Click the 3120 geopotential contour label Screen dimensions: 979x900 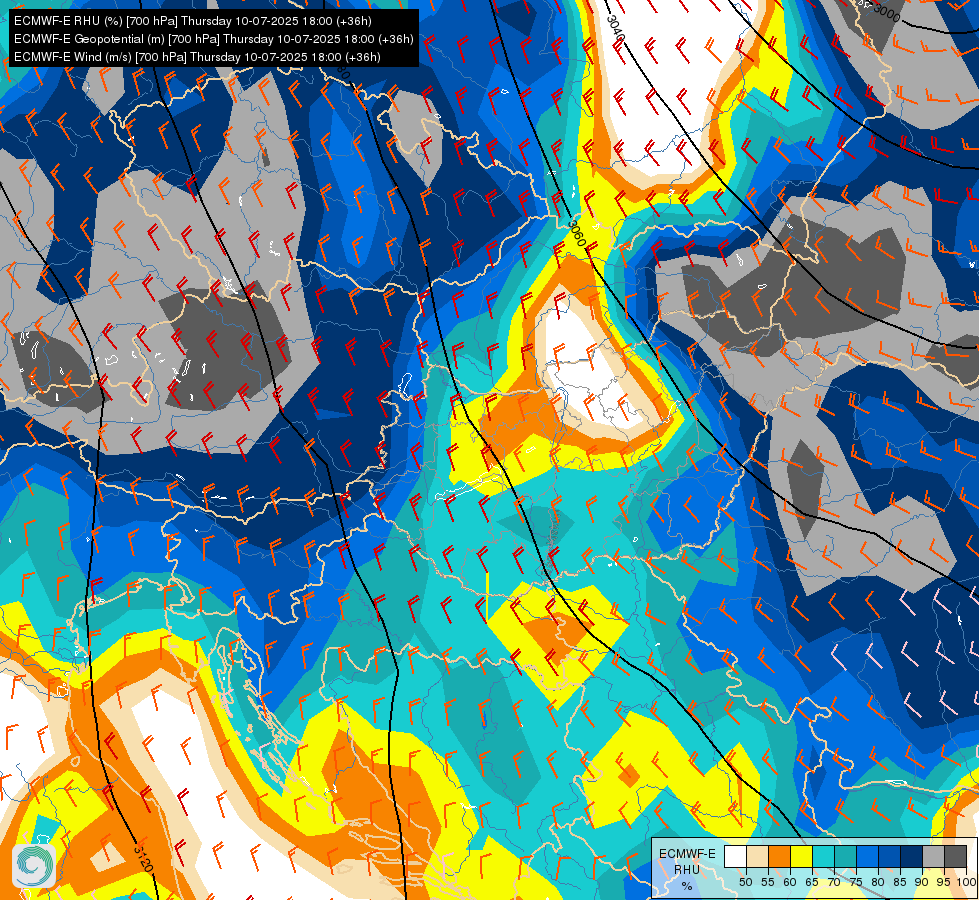143,859
